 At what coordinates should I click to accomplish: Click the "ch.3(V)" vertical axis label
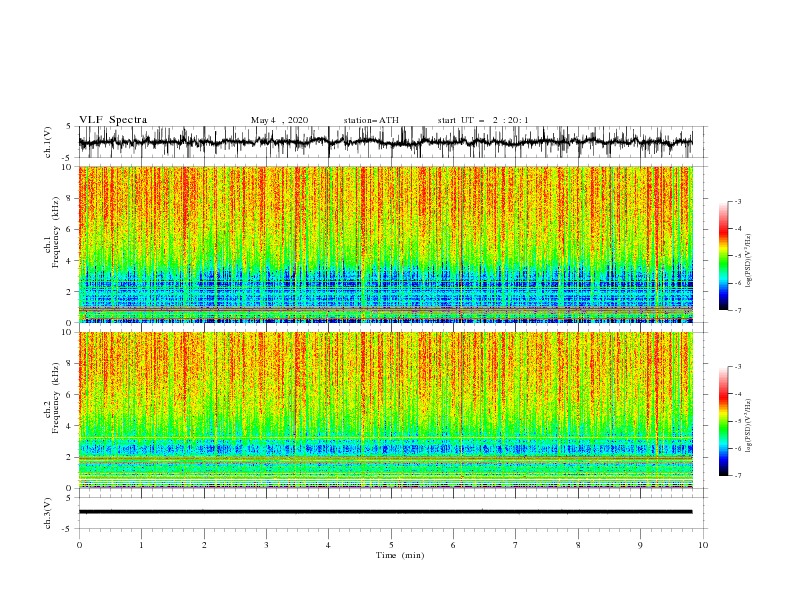point(47,513)
